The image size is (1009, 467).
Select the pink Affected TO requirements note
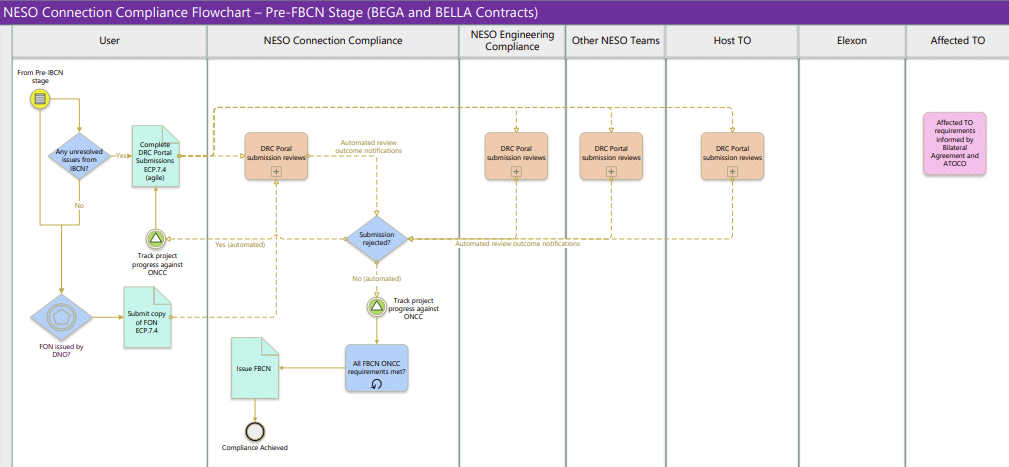[954, 144]
